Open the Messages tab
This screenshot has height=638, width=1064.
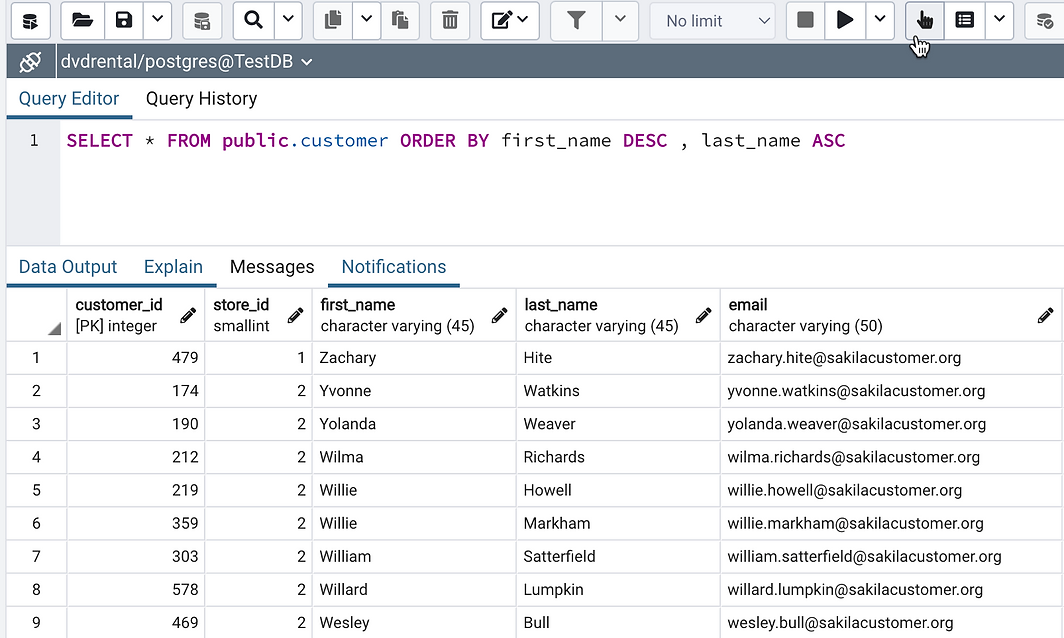pyautogui.click(x=272, y=267)
